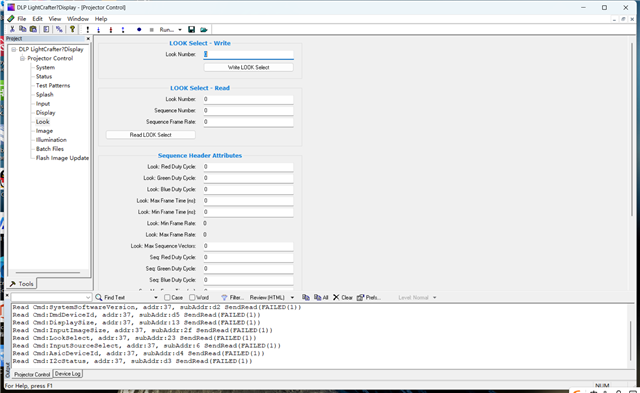Click the blue circle record icon
Viewport: 640px width, 393px height.
point(139,29)
